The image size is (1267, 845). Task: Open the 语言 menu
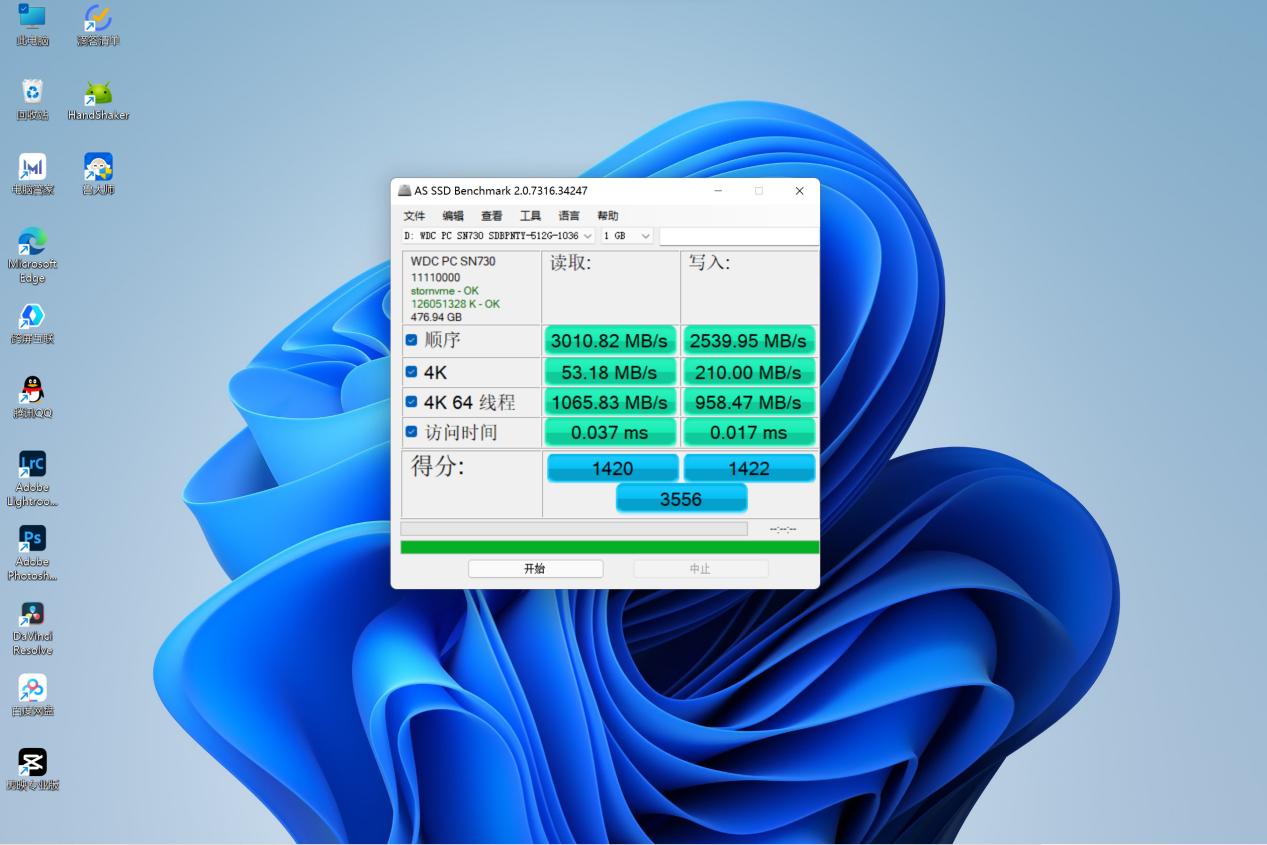(568, 215)
